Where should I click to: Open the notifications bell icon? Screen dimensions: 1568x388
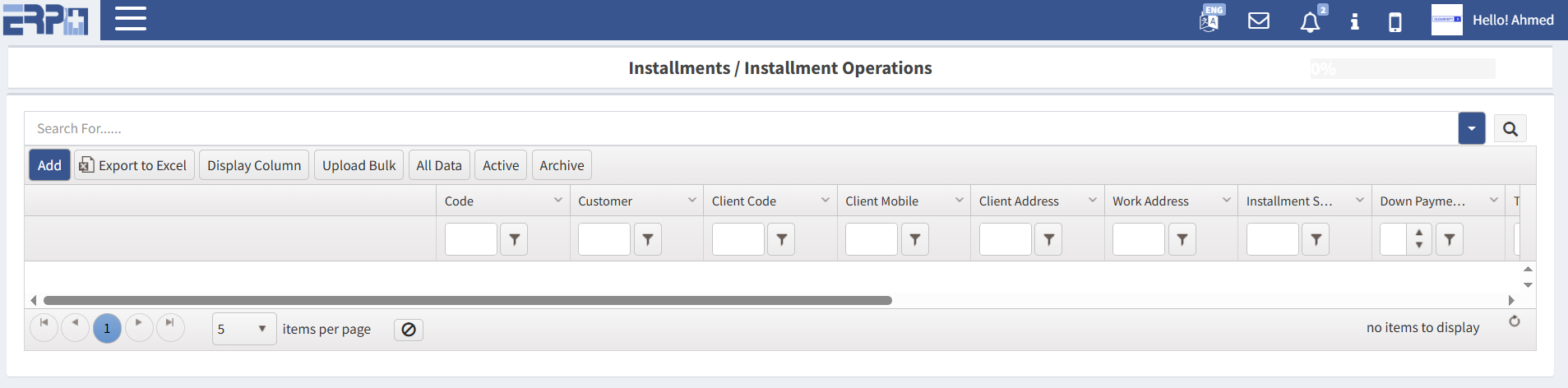[1310, 21]
